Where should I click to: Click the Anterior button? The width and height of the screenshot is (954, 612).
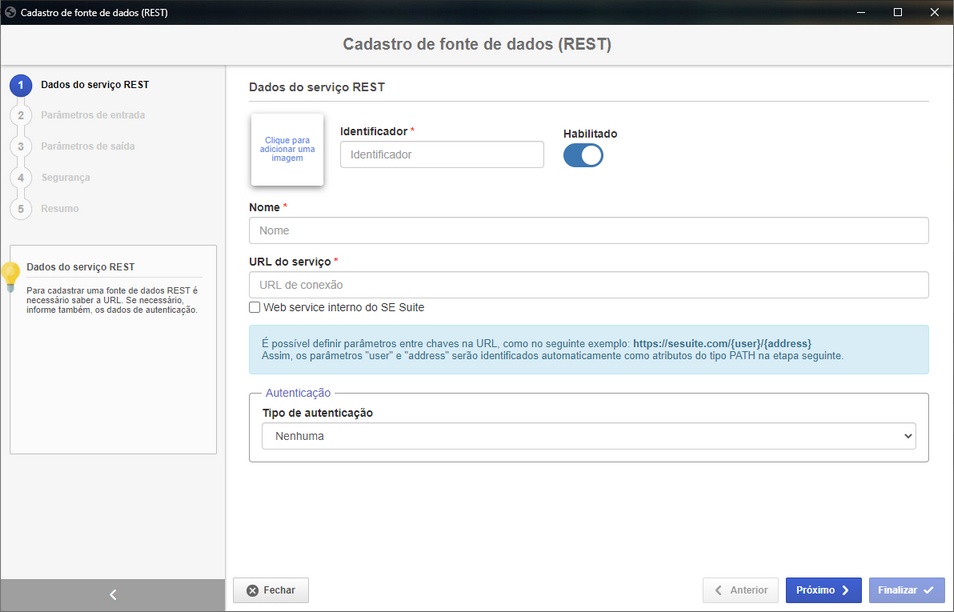740,590
